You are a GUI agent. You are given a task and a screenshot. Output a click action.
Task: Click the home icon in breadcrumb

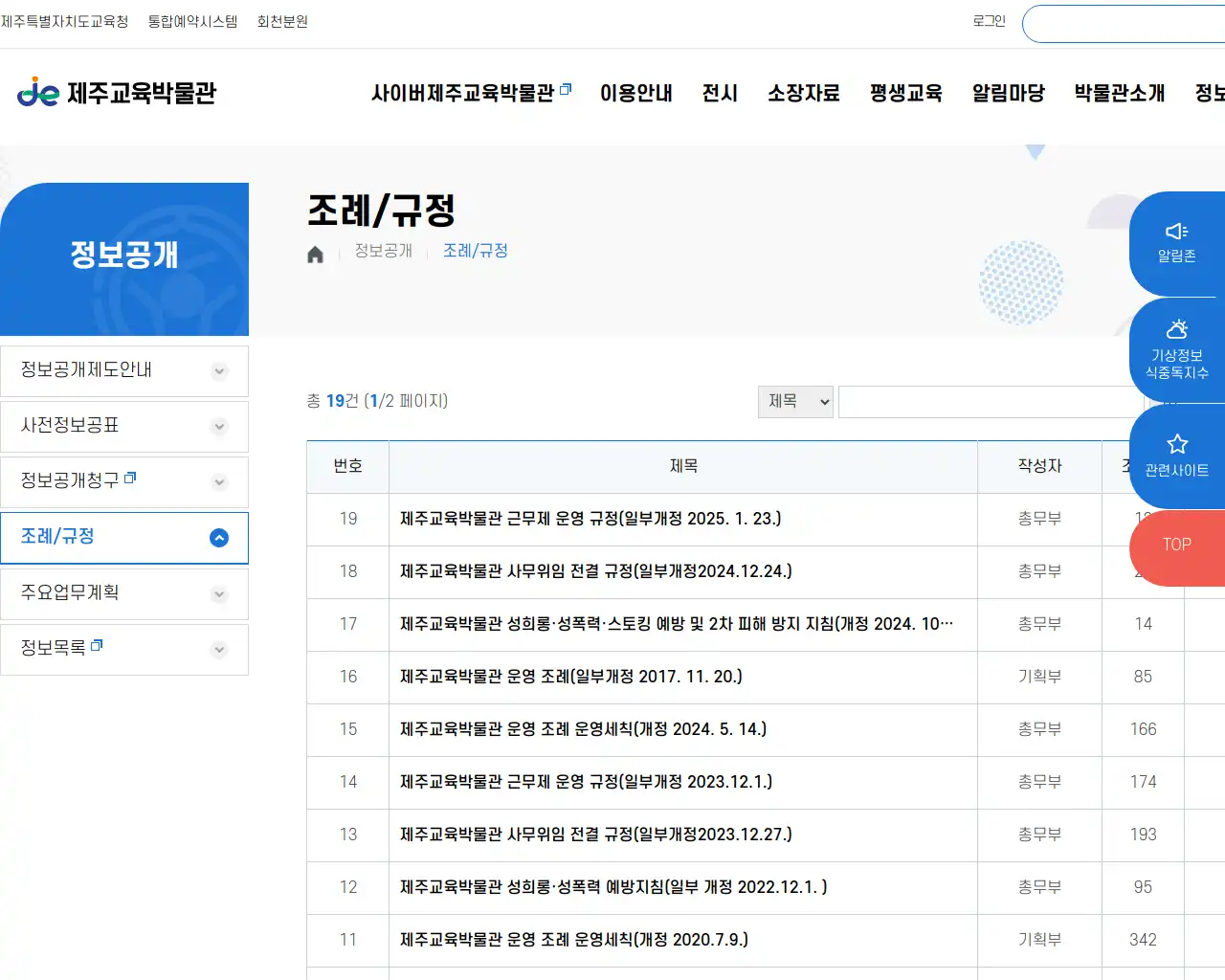315,255
